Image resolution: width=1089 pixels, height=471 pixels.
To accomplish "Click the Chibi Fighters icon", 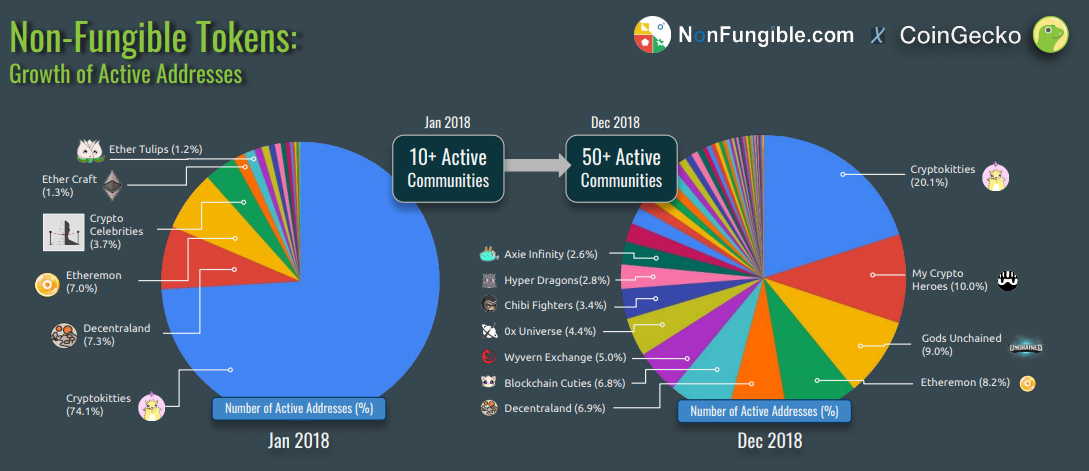I will tap(489, 304).
